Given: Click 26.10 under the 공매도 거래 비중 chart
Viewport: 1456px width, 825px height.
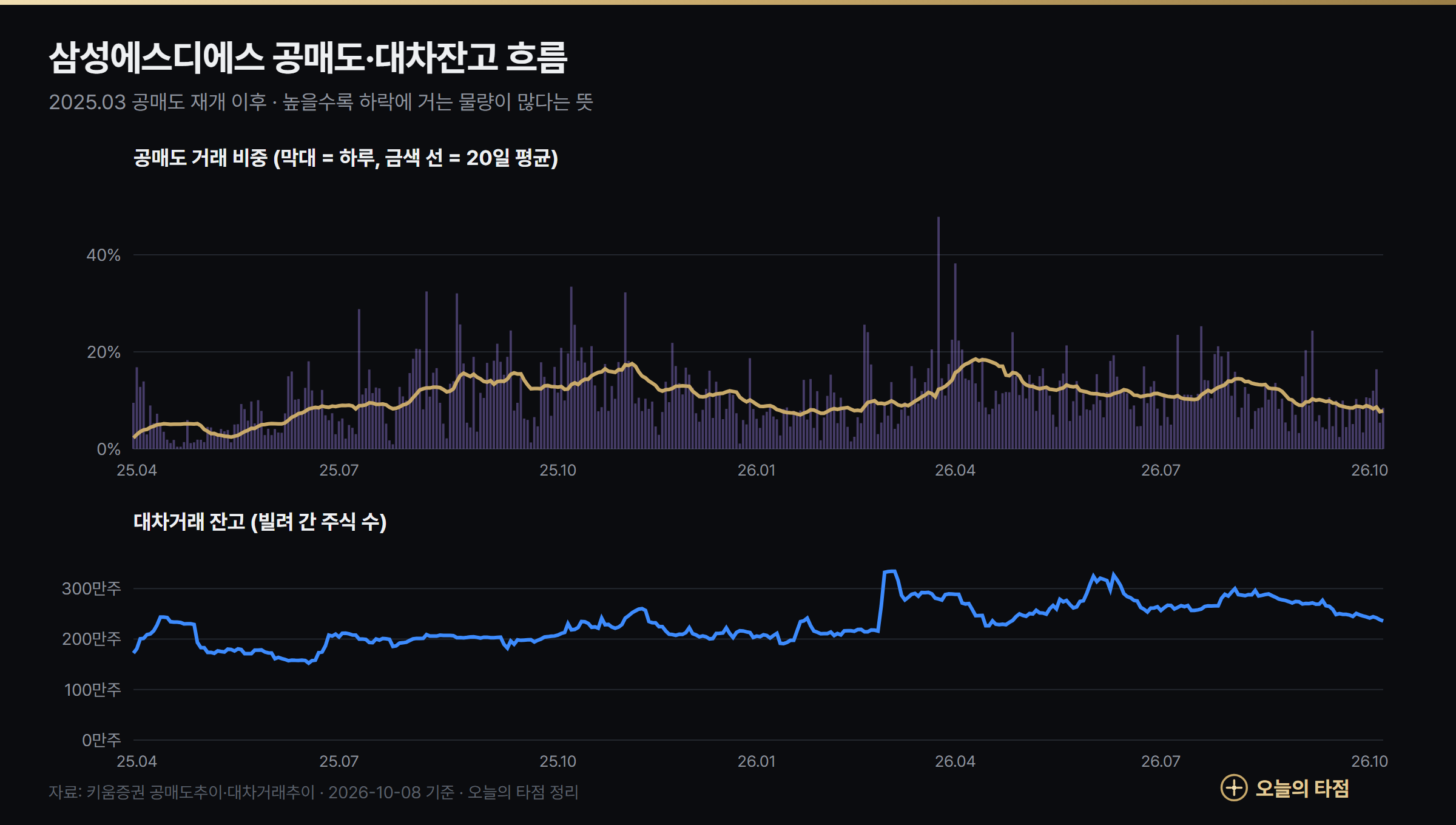Looking at the screenshot, I should click(x=1370, y=470).
